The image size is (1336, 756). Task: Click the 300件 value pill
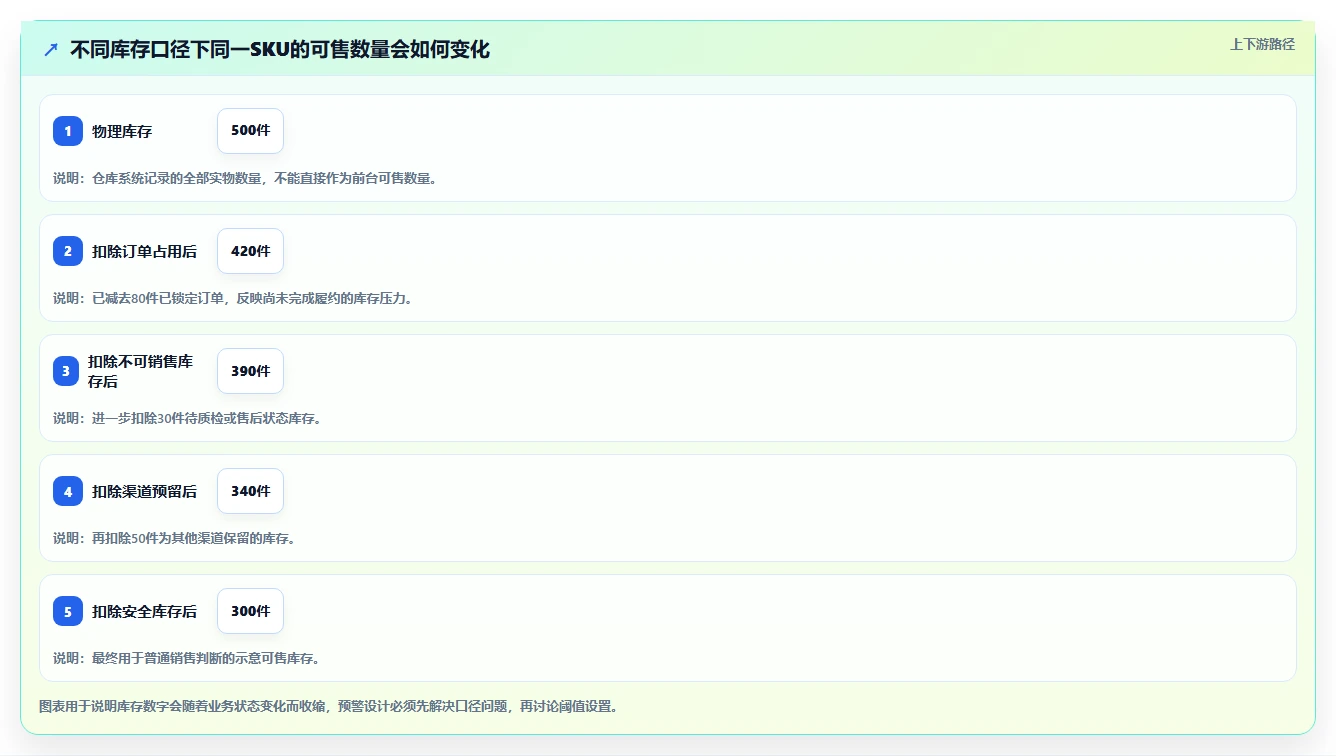click(250, 611)
